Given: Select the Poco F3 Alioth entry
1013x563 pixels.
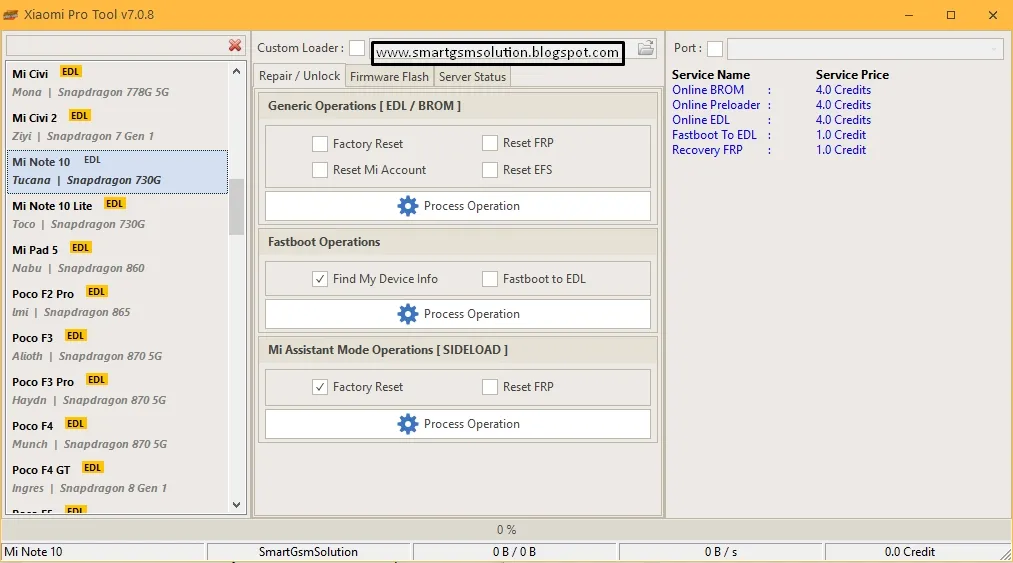Looking at the screenshot, I should pyautogui.click(x=117, y=346).
